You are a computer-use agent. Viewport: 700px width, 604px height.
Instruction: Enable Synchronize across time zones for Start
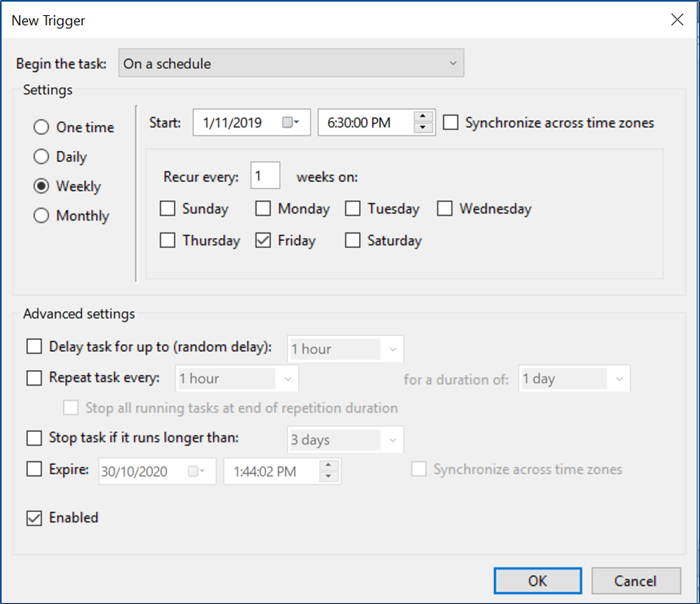tap(451, 123)
